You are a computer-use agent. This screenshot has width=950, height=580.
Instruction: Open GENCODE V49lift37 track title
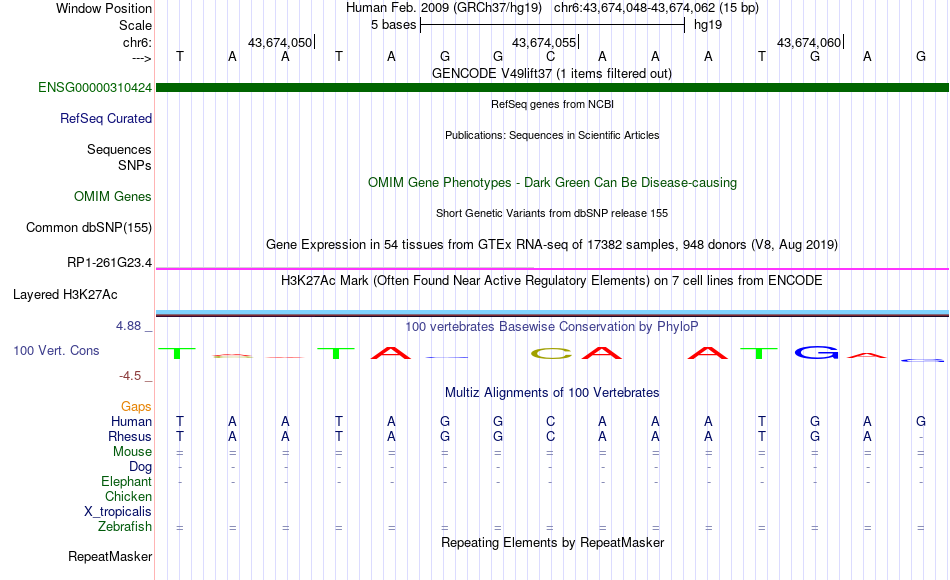(x=552, y=73)
